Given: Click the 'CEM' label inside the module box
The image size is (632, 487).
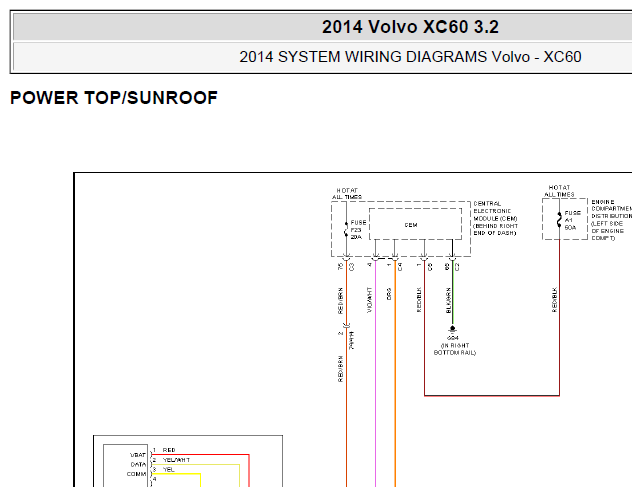Looking at the screenshot, I should [411, 225].
